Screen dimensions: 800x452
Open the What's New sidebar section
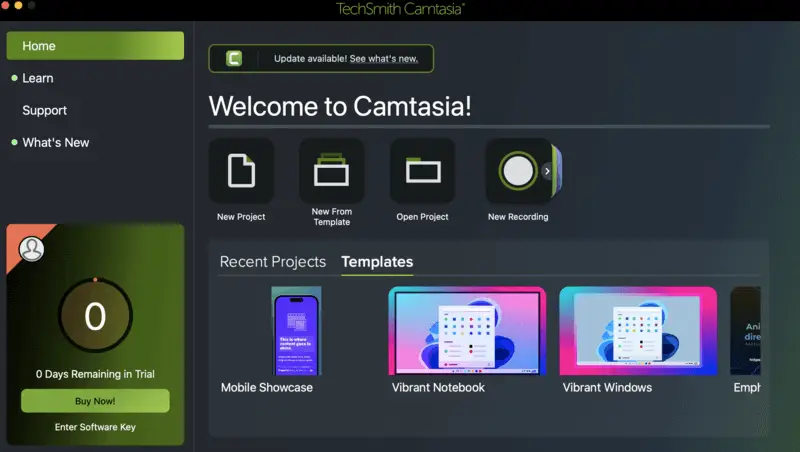click(x=56, y=142)
